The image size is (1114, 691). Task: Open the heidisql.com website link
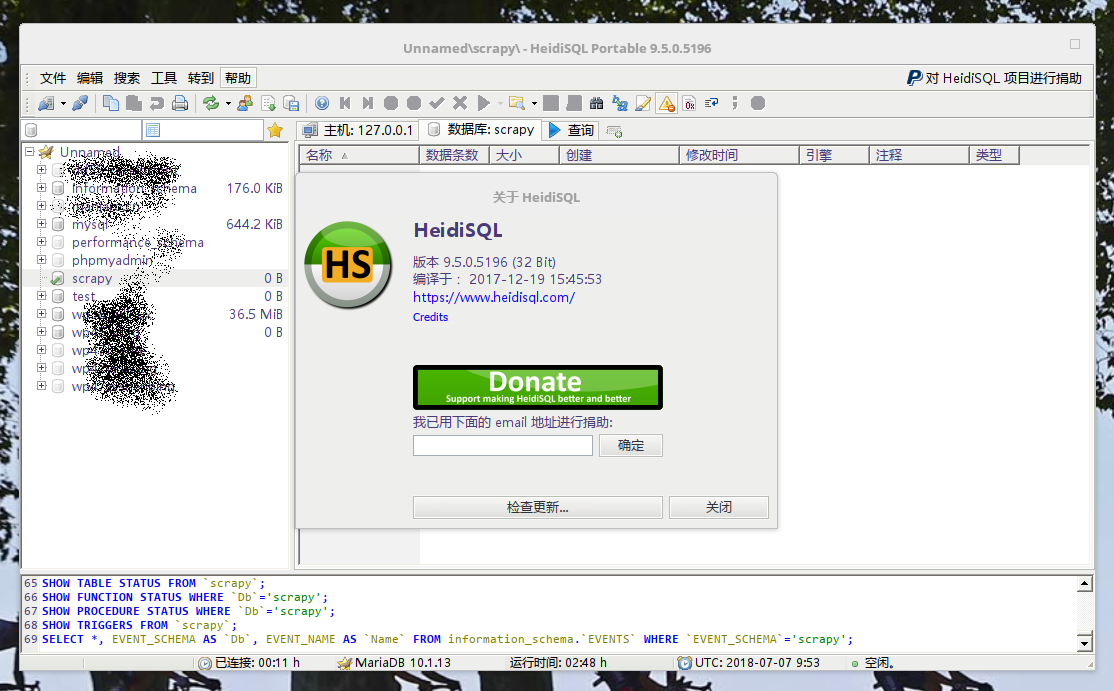[494, 298]
